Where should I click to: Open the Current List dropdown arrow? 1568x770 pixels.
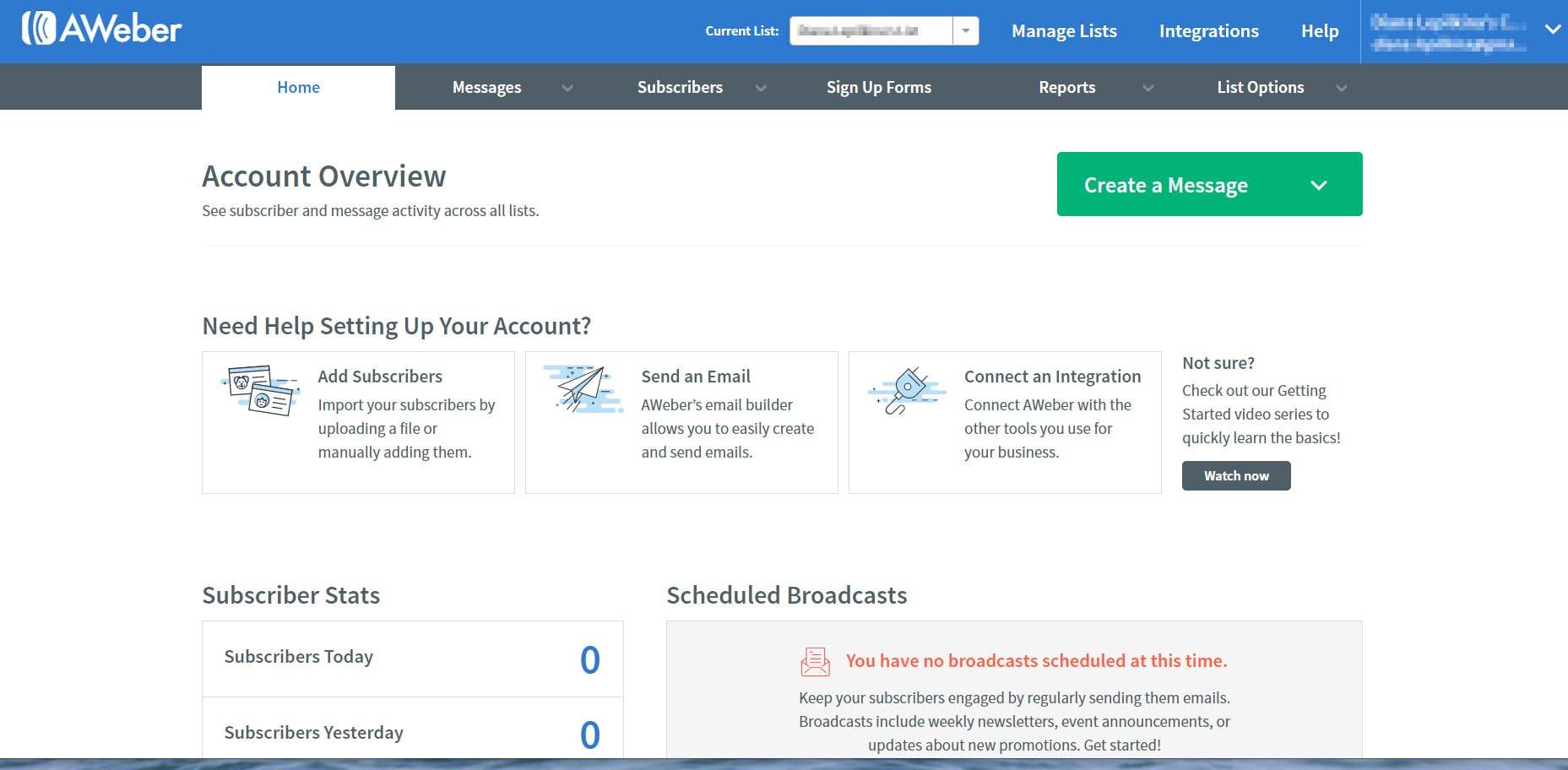click(x=966, y=31)
